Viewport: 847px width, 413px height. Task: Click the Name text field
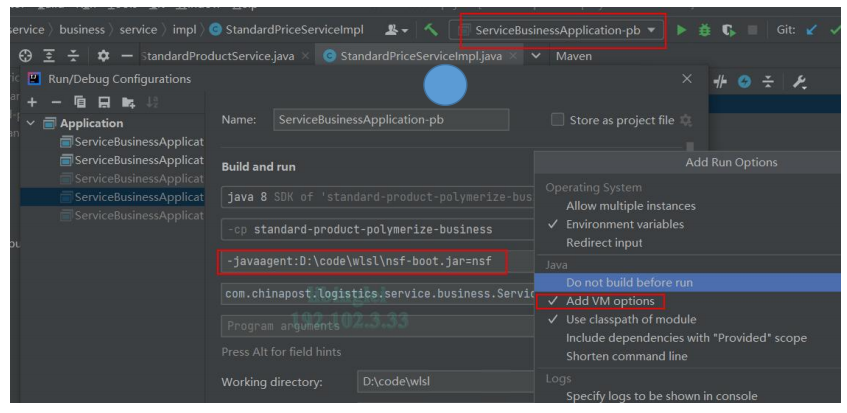(x=391, y=120)
